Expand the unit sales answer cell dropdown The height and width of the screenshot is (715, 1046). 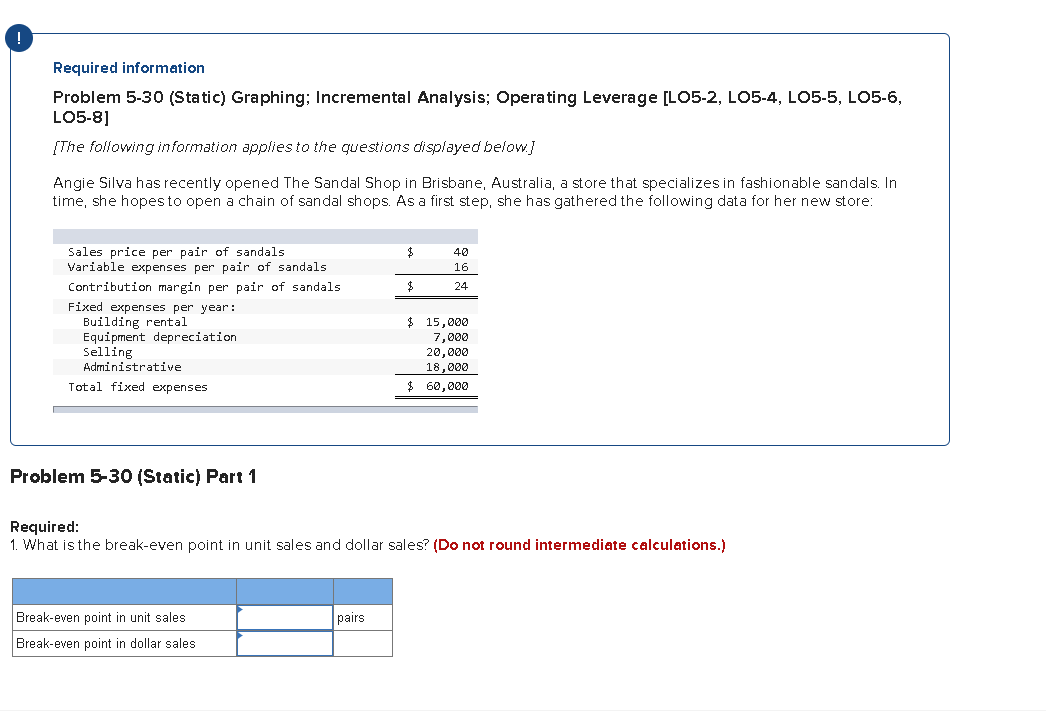pyautogui.click(x=284, y=617)
